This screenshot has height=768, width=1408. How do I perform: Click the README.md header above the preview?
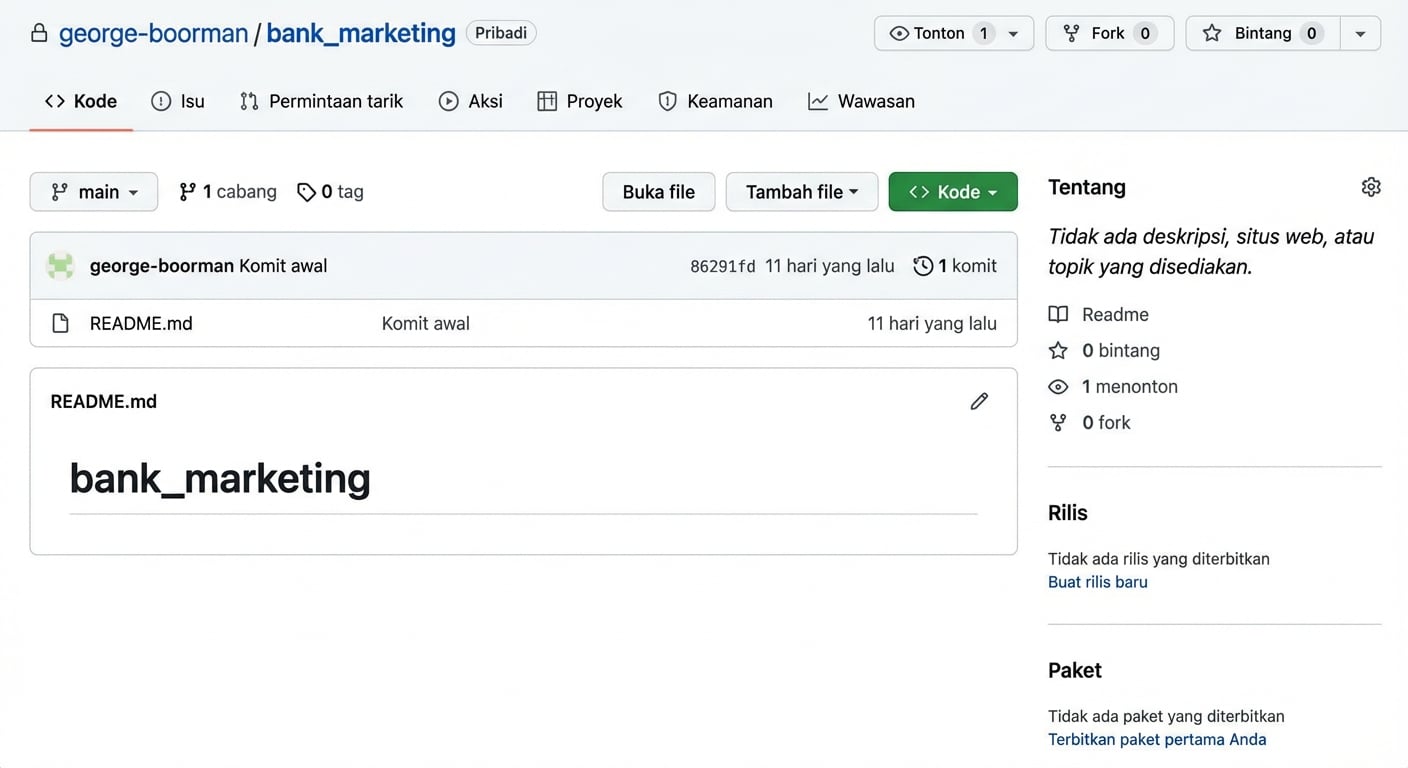point(104,402)
